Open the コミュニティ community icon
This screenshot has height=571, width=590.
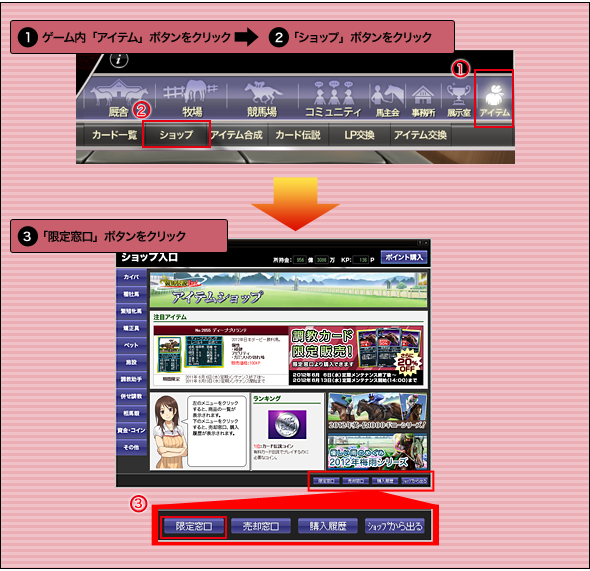click(x=333, y=99)
